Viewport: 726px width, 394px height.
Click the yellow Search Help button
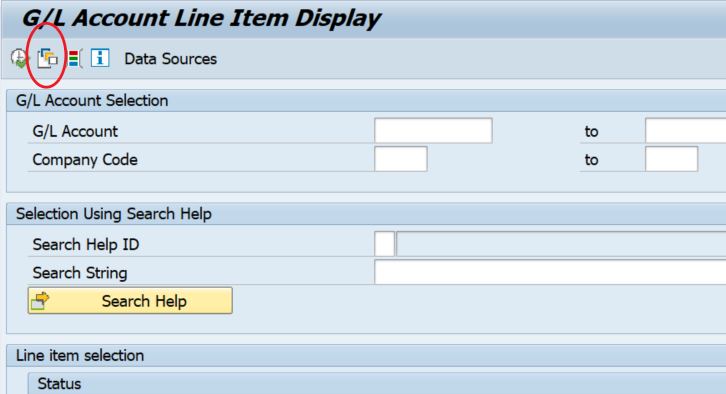130,301
